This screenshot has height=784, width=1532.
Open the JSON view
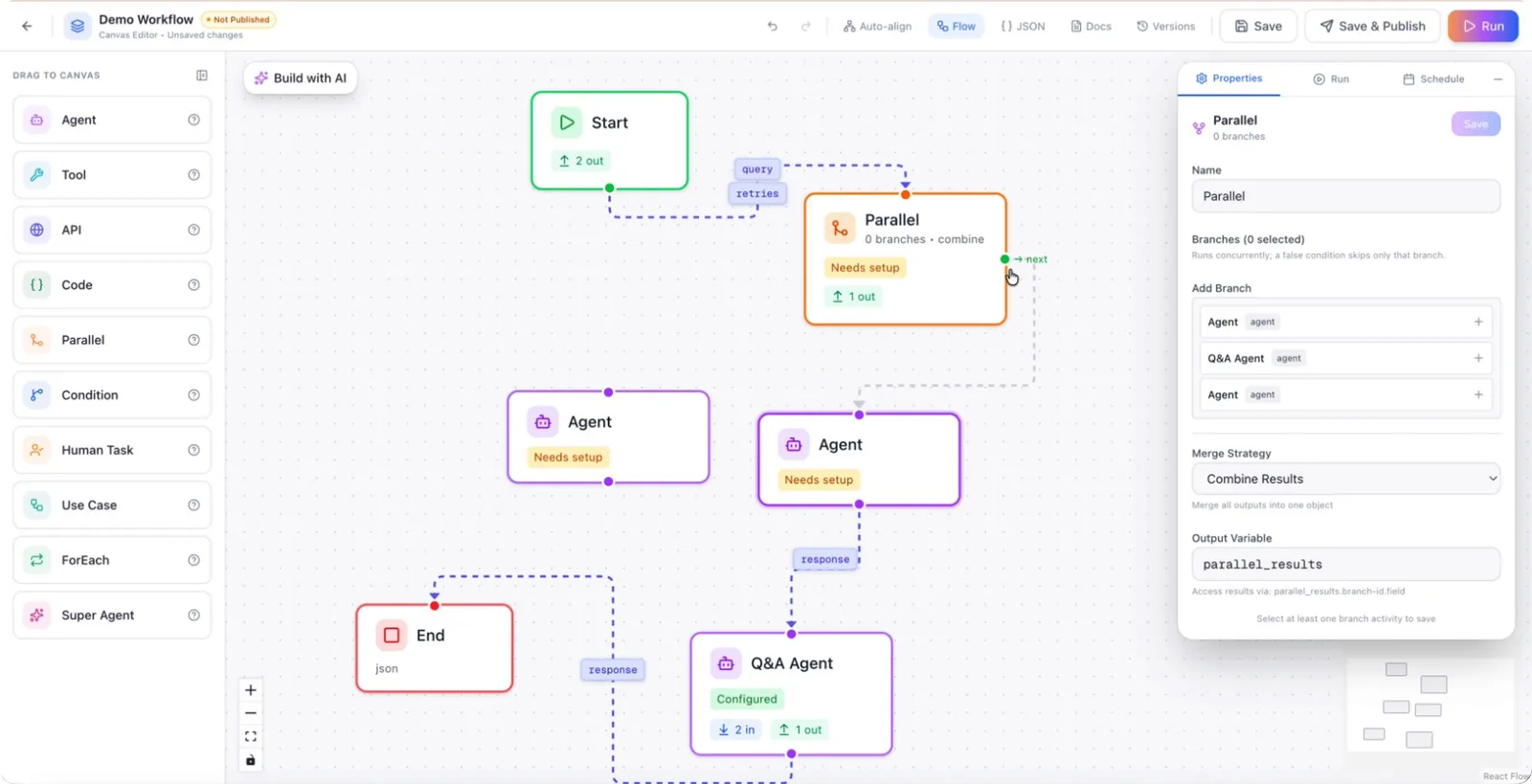pyautogui.click(x=1023, y=27)
